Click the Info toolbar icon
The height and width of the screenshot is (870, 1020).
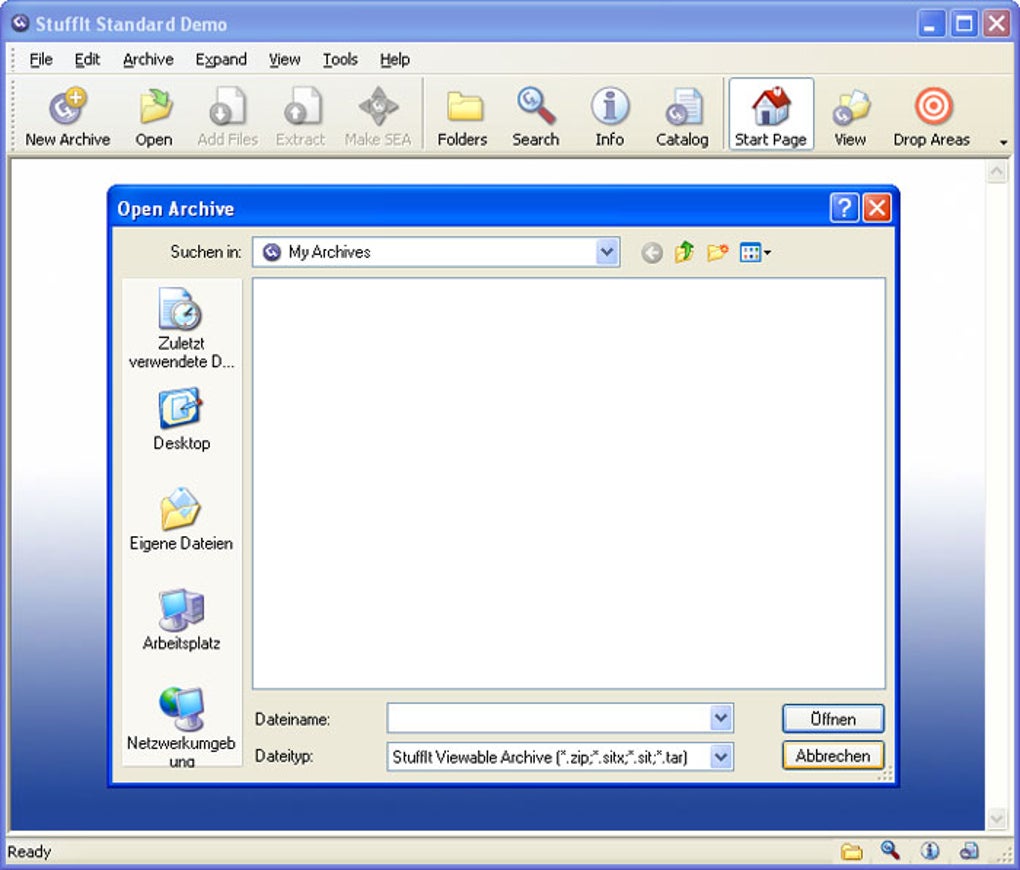pyautogui.click(x=610, y=116)
